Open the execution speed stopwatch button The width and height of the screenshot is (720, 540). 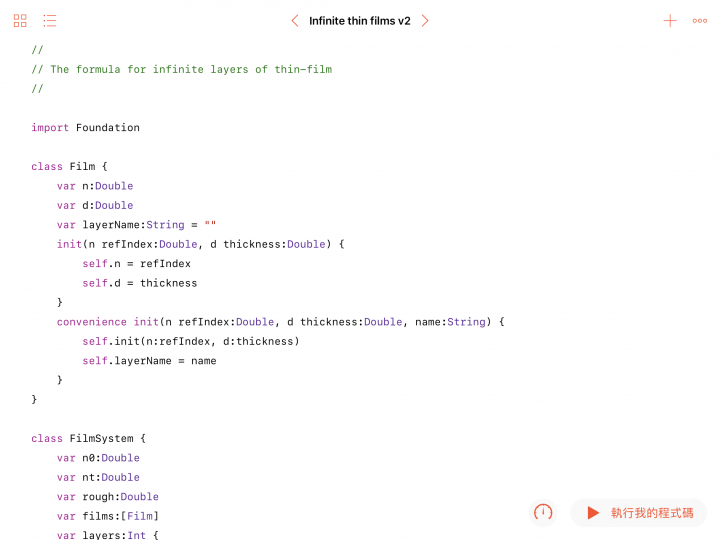coord(543,512)
